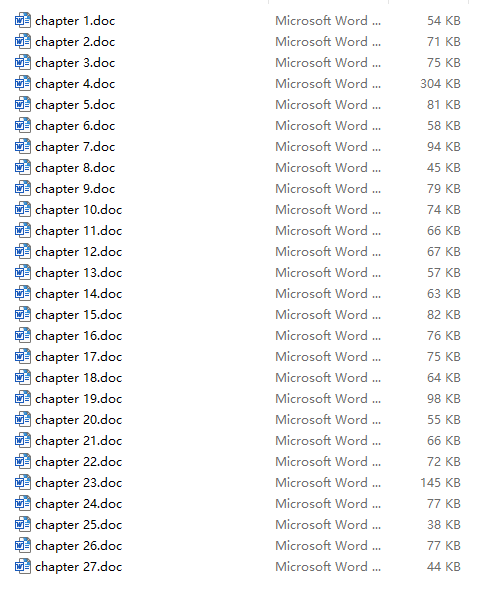Click the chapter 12.doc file name

79,252
